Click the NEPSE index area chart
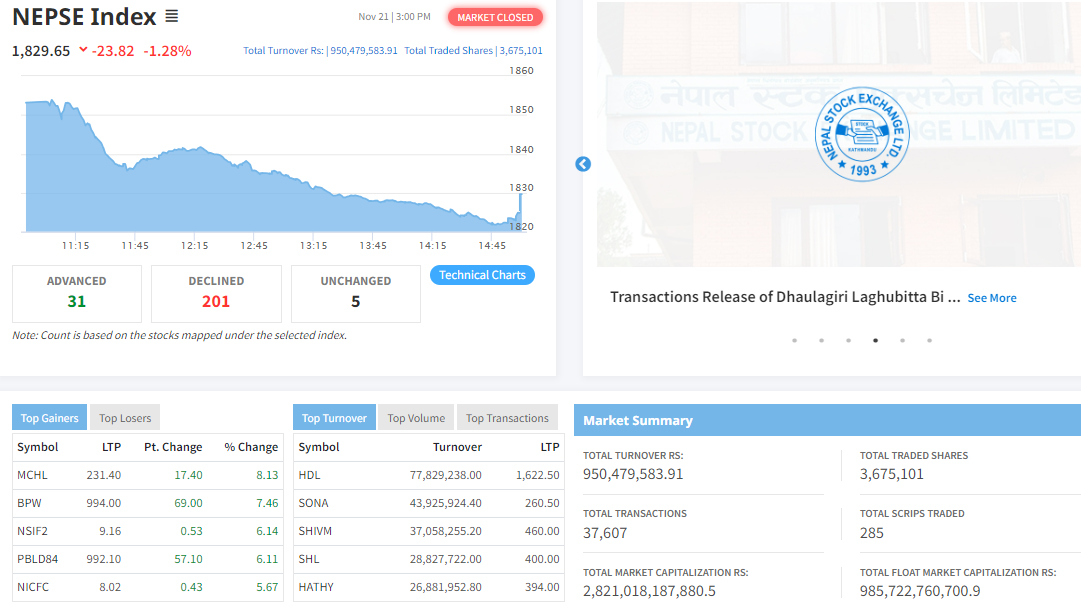The height and width of the screenshot is (611, 1081). (274, 166)
